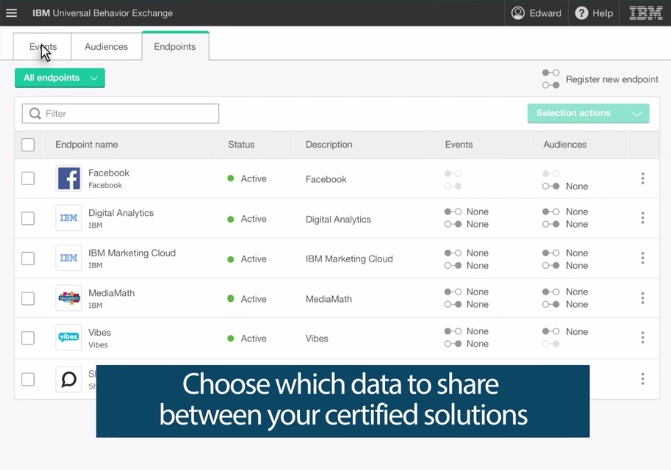Click the register endpoint toggle icon
This screenshot has height=470, width=671.
tap(551, 79)
